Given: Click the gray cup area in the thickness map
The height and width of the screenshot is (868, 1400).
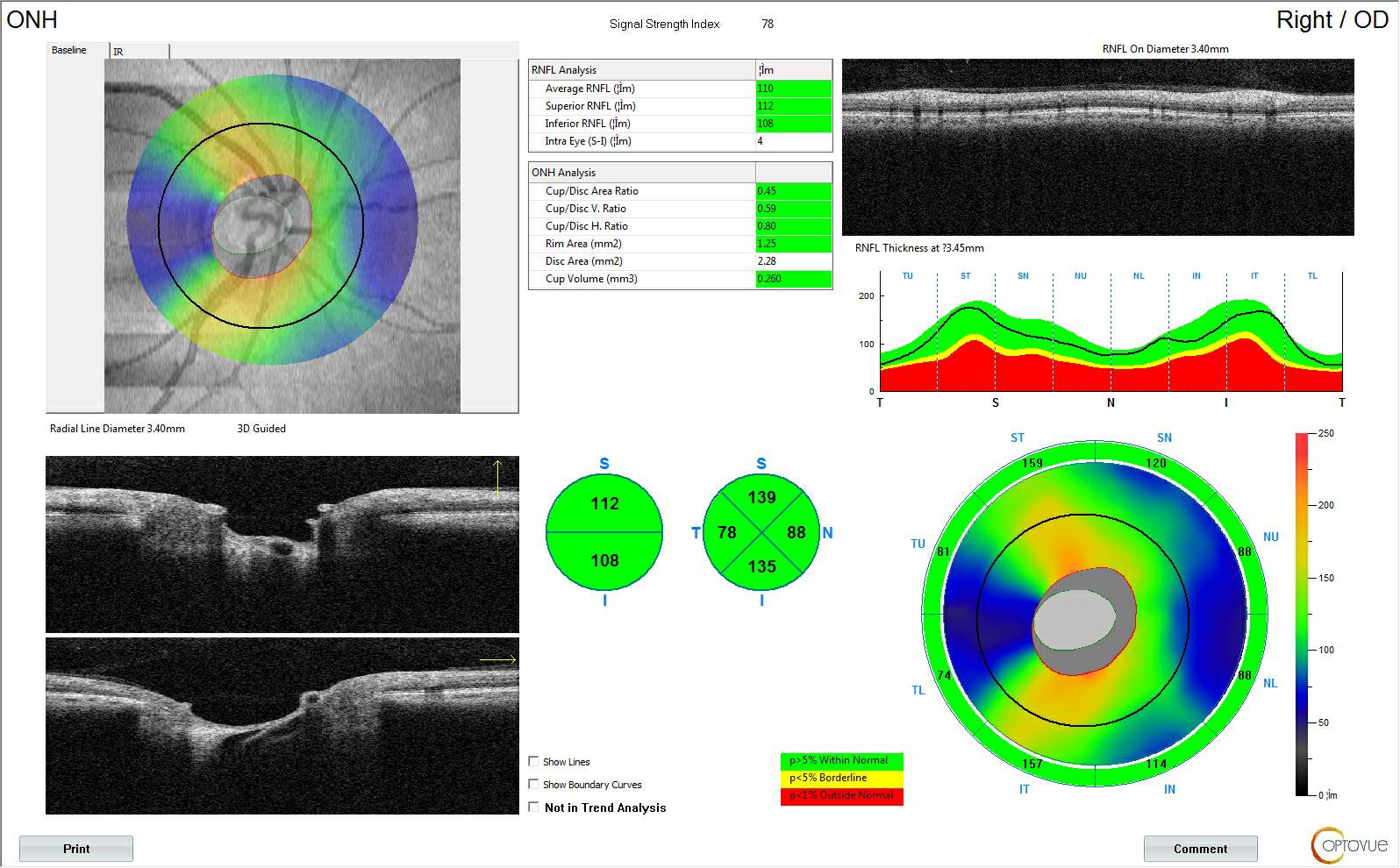Looking at the screenshot, I should tap(1074, 620).
